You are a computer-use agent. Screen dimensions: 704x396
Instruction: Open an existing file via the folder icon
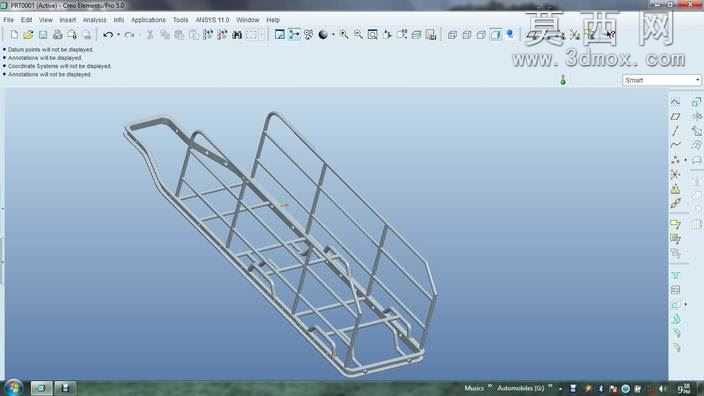tap(28, 35)
